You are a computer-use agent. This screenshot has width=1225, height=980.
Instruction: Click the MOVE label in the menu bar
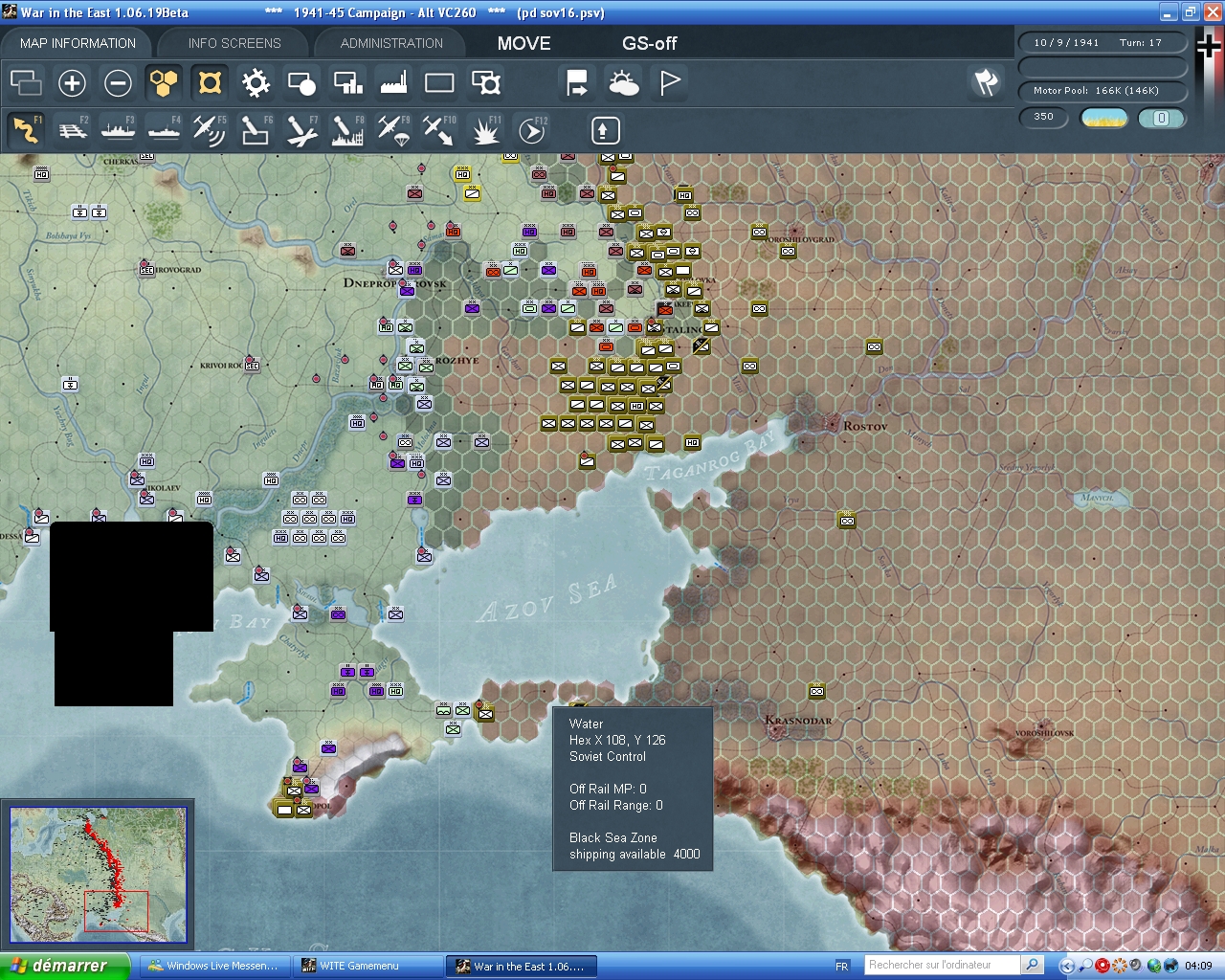pos(523,43)
